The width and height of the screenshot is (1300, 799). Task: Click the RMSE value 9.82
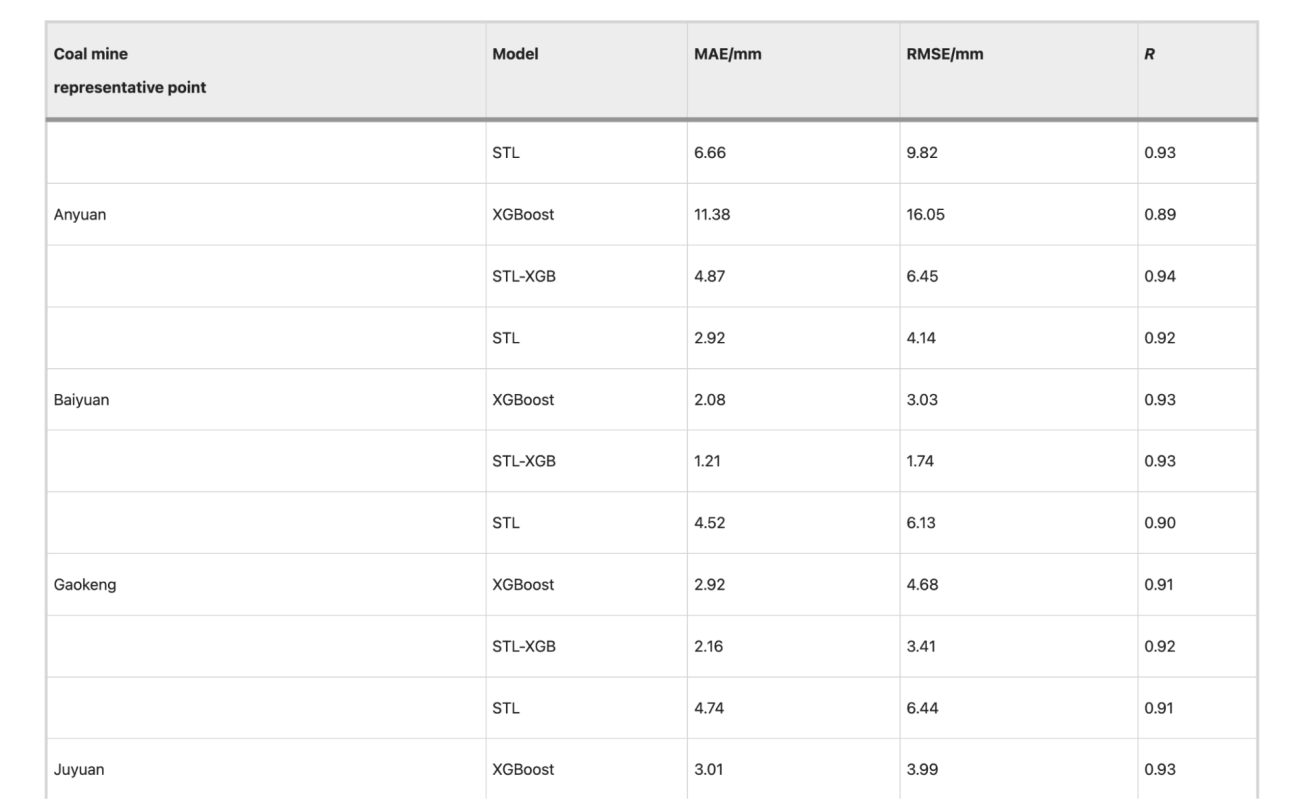[x=921, y=152]
